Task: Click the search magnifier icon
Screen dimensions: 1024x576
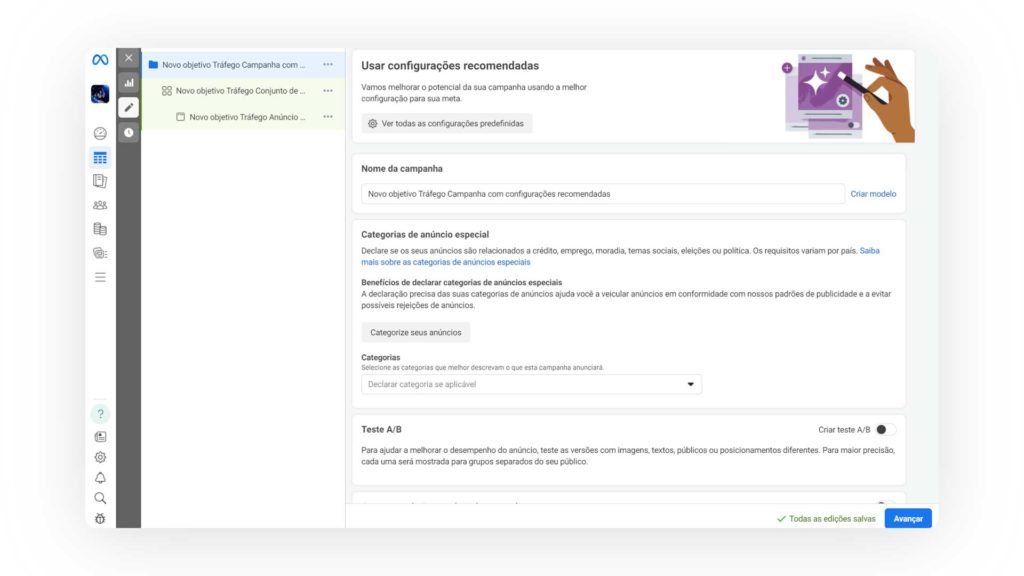Action: click(x=100, y=498)
